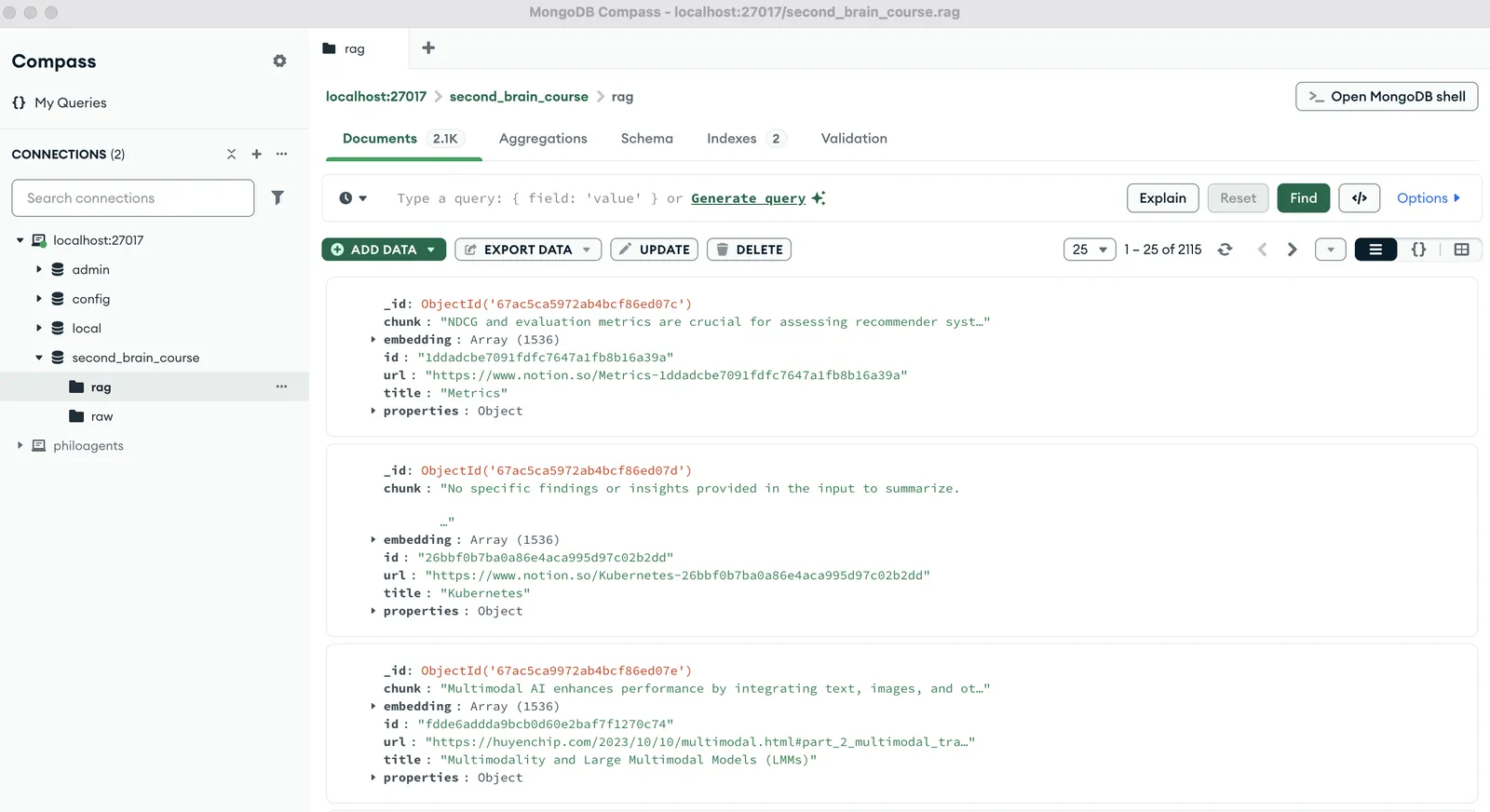Expand embedding array in Kubernetes document
This screenshot has width=1490, height=812.
click(373, 539)
